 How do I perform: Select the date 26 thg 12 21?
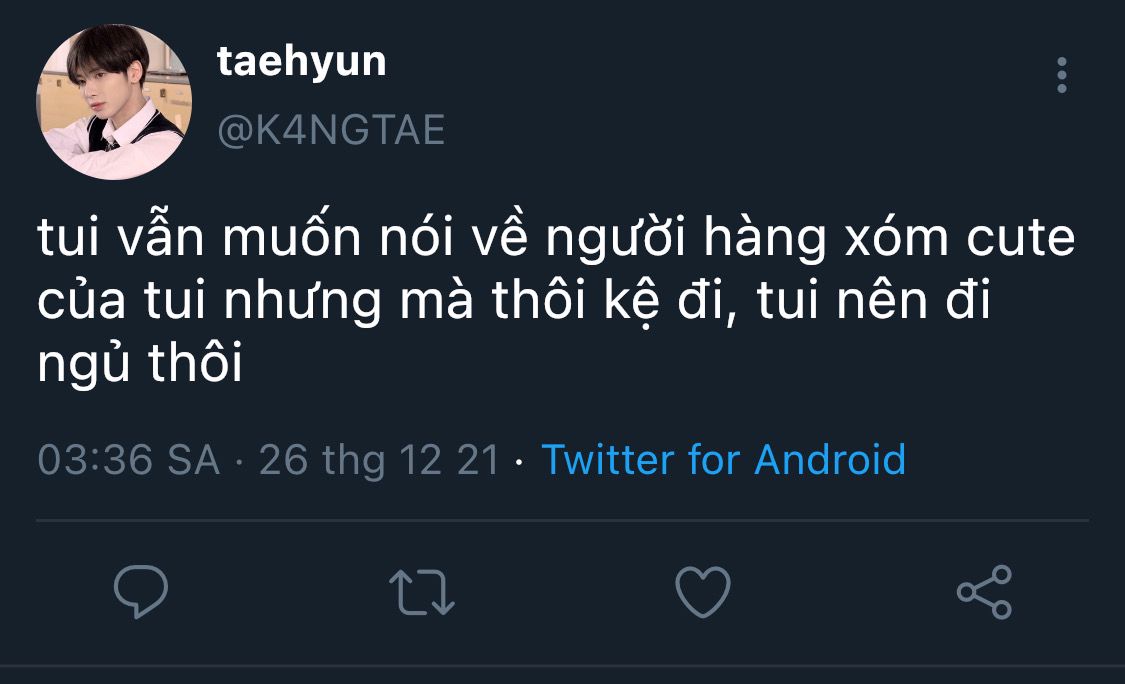tap(378, 460)
